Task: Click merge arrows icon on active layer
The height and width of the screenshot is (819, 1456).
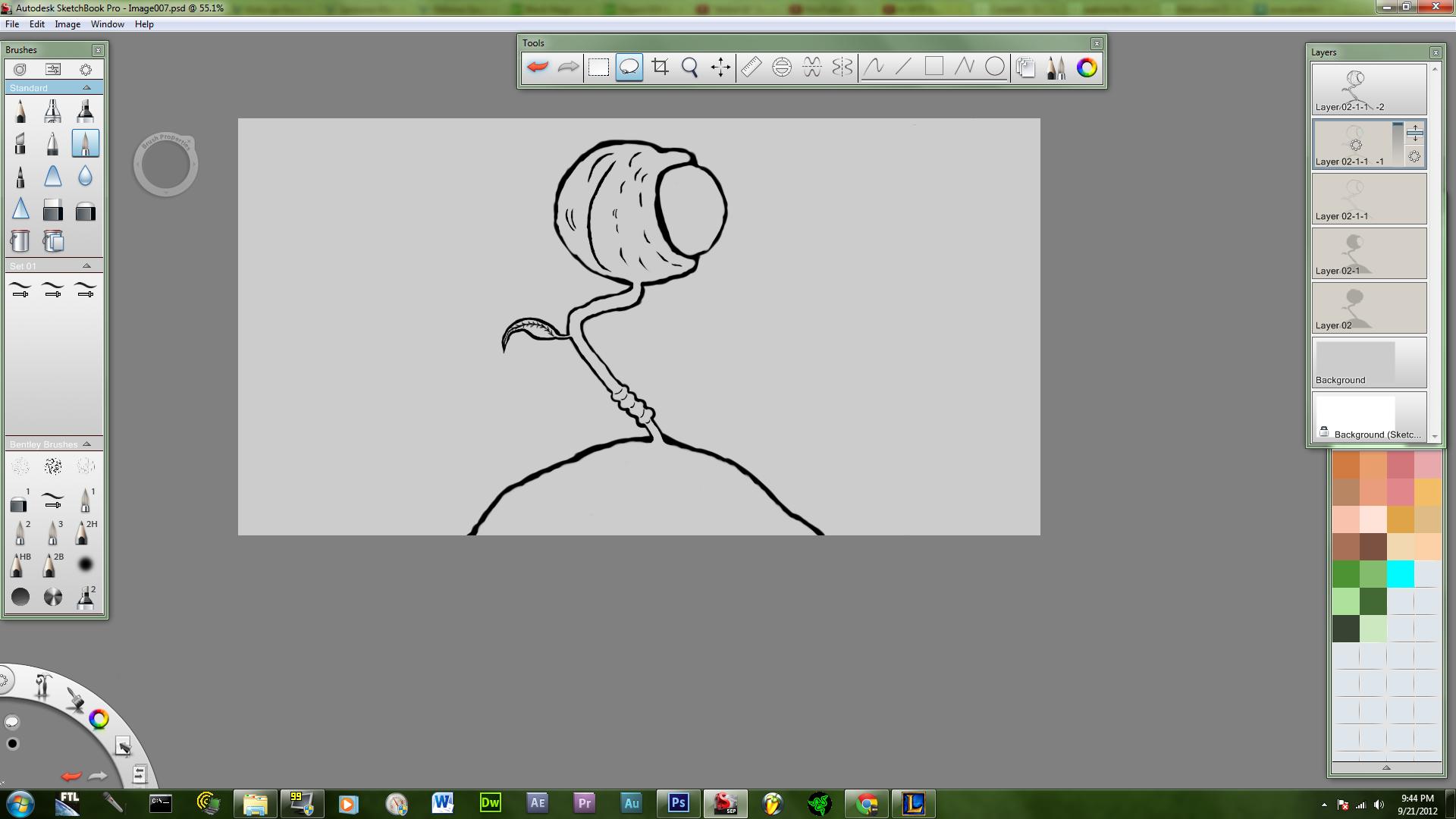Action: [1415, 133]
